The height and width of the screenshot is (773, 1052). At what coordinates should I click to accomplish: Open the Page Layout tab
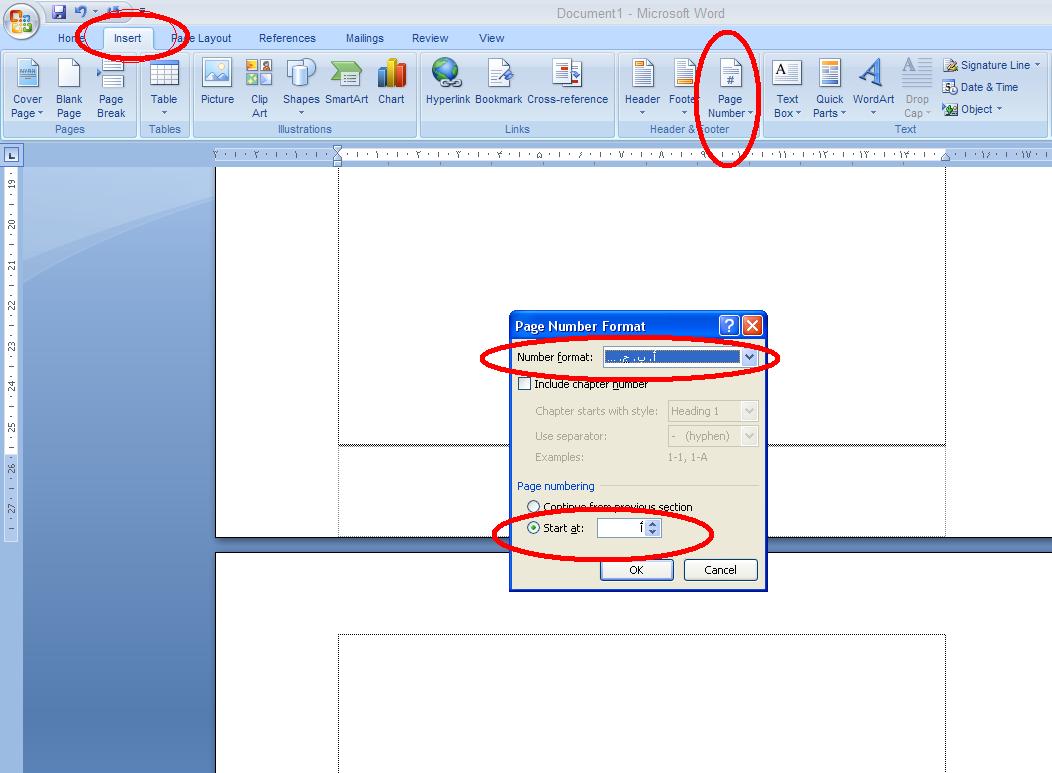click(x=201, y=38)
